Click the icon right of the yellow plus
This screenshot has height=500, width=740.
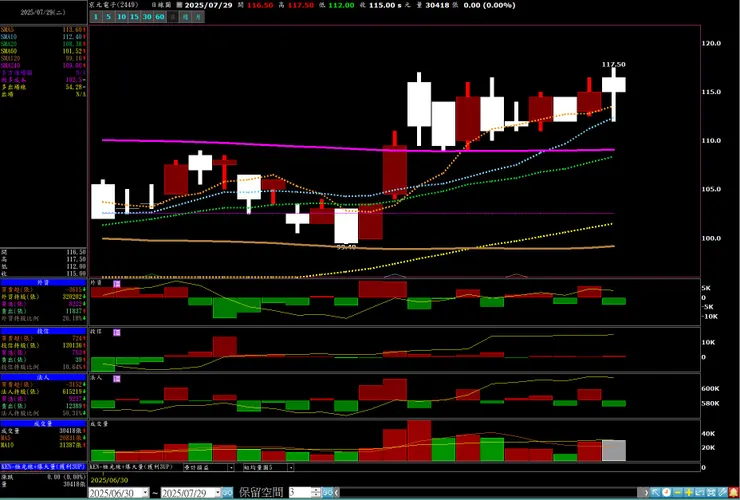(699, 492)
